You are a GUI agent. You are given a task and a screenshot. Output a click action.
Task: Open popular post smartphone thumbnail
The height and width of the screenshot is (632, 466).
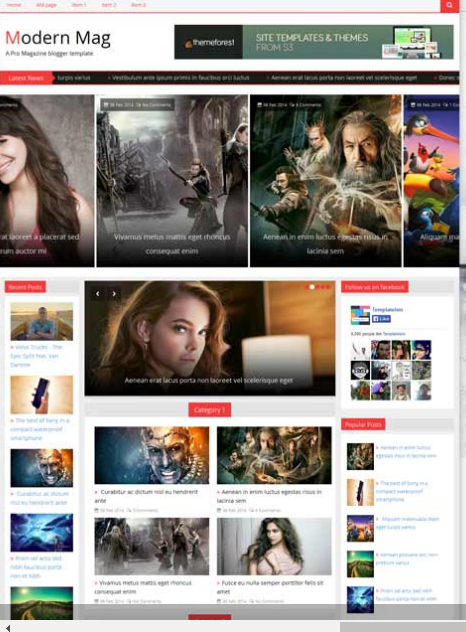tap(360, 492)
